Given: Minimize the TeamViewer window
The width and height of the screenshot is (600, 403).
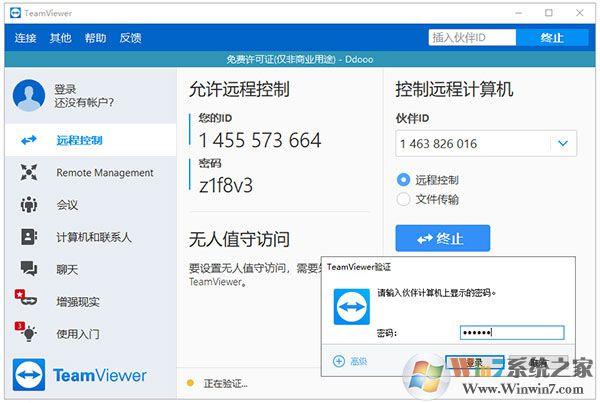Looking at the screenshot, I should [x=518, y=13].
